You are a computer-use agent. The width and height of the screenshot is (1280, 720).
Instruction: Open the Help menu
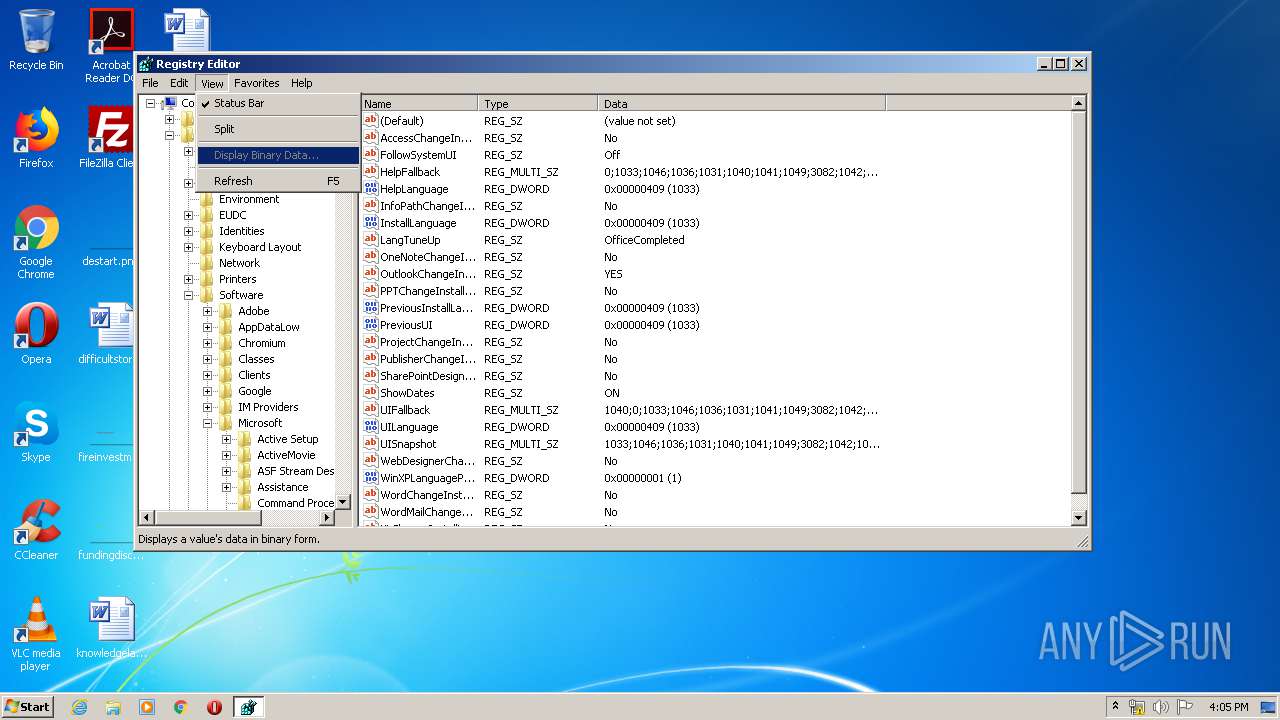coord(302,83)
